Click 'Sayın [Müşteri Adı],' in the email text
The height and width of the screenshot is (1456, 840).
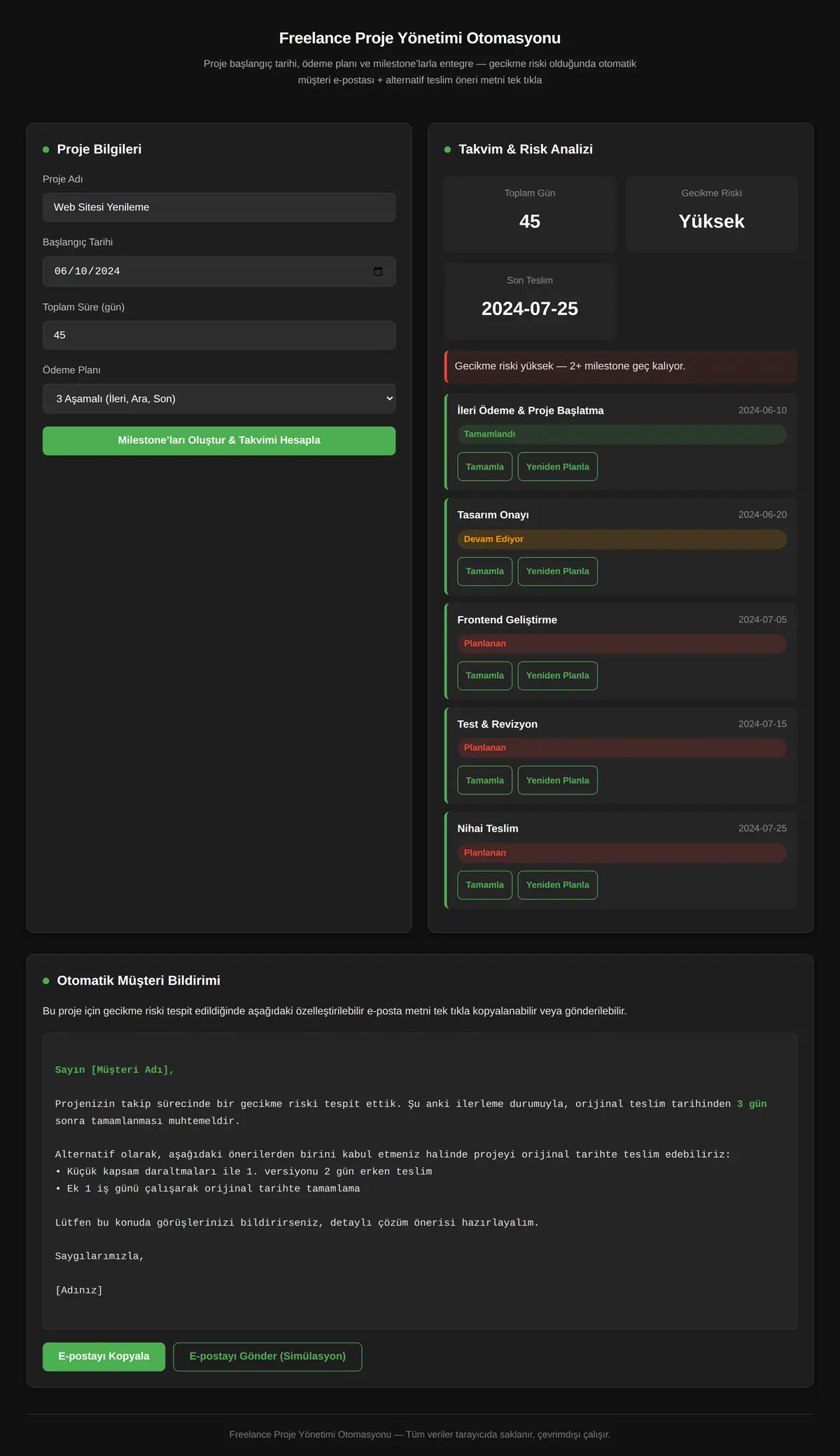pyautogui.click(x=114, y=1070)
